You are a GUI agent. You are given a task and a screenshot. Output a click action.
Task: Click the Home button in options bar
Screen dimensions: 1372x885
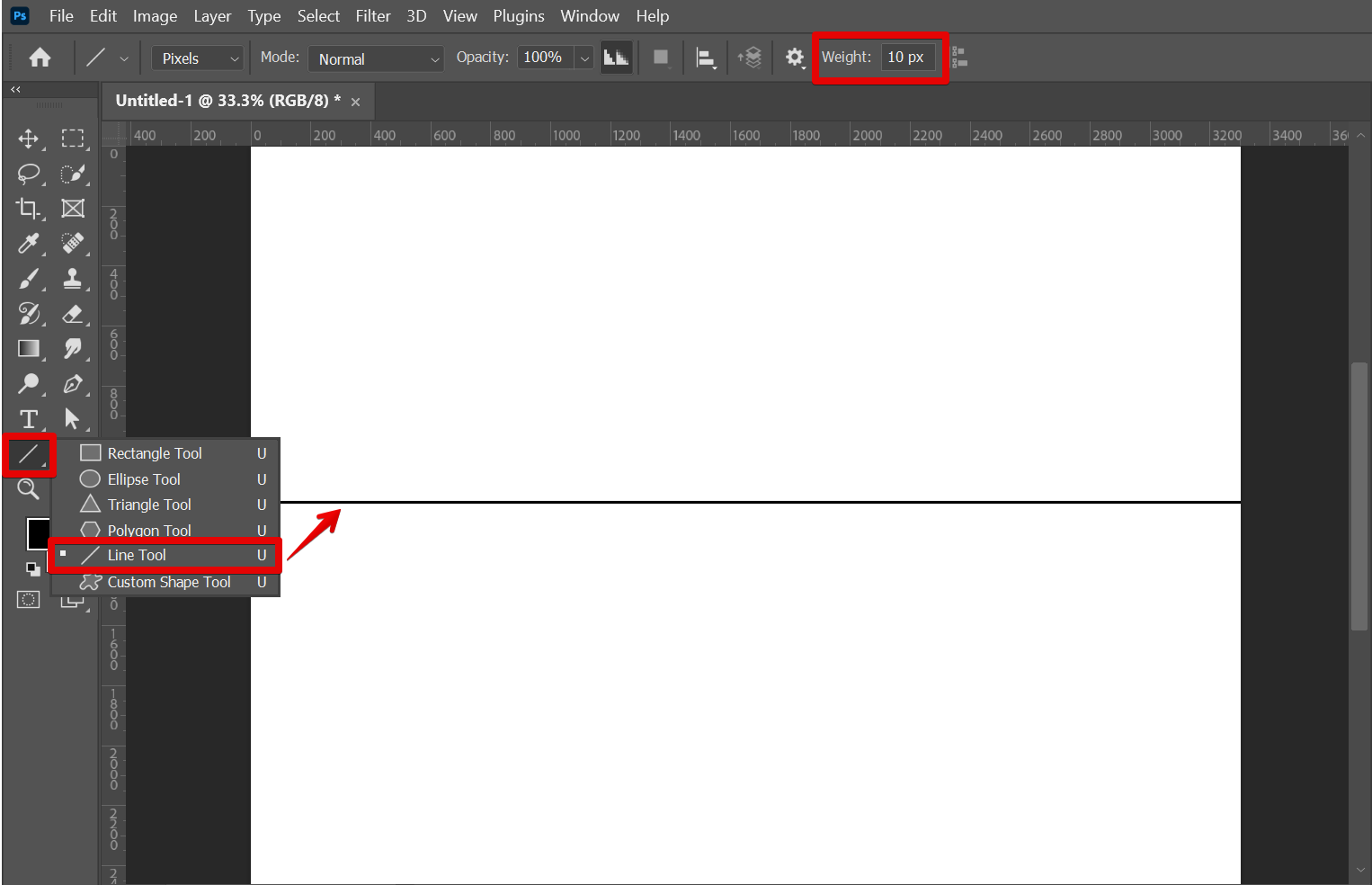pyautogui.click(x=40, y=58)
